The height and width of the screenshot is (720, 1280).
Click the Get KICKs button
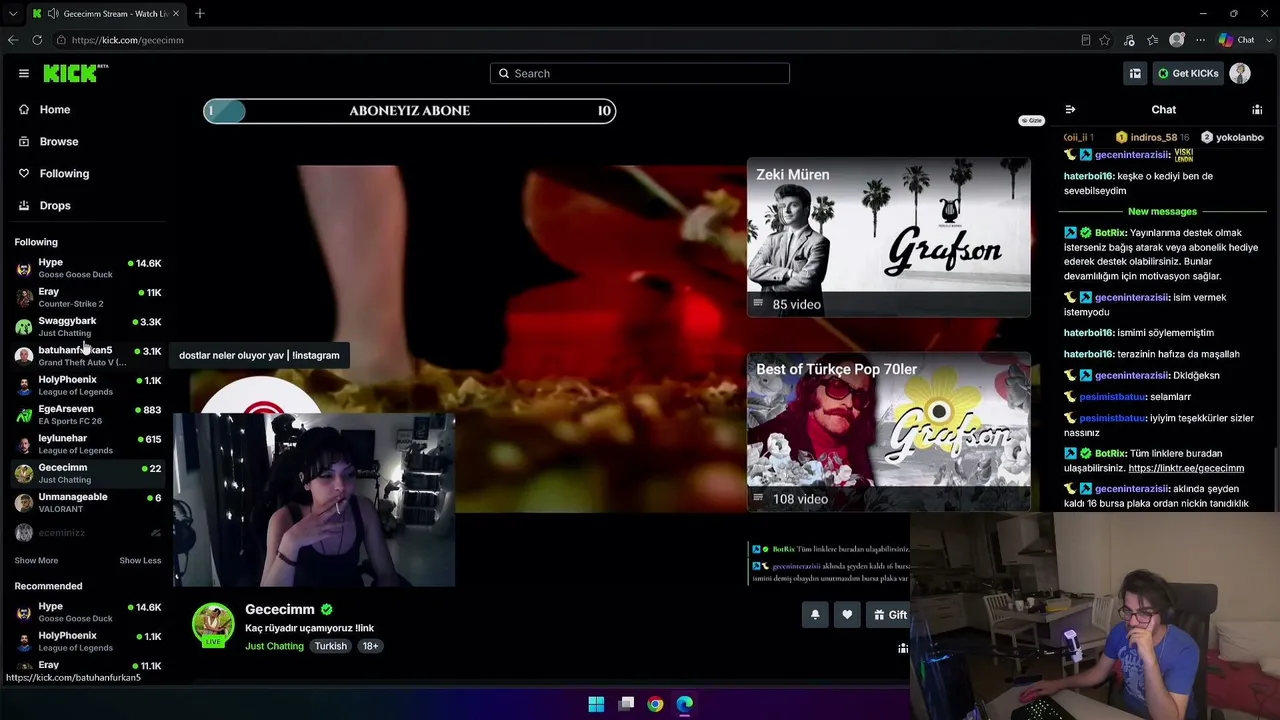click(1188, 73)
